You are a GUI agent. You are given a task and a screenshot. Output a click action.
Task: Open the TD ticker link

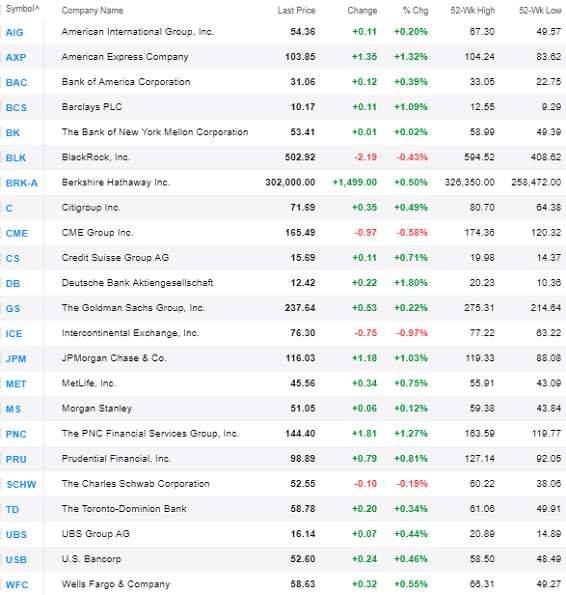point(12,509)
